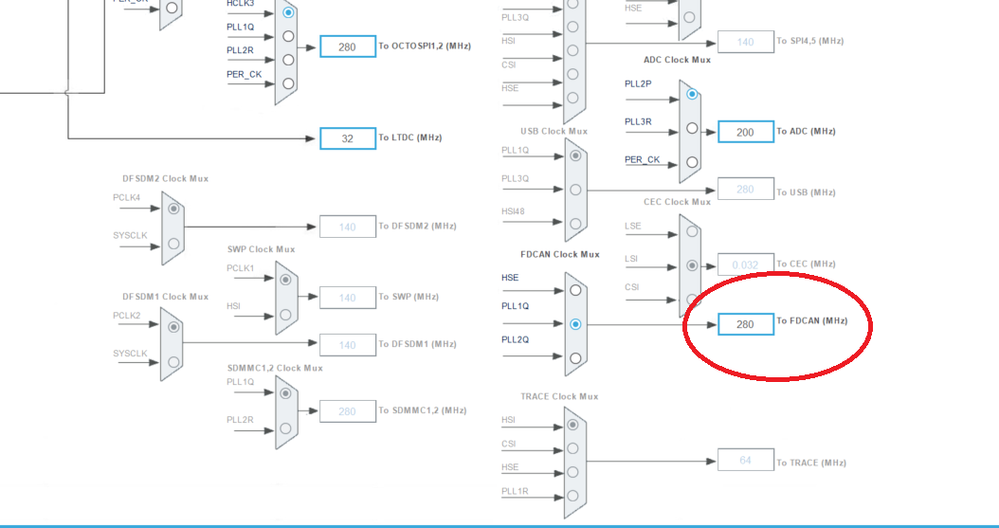Select CSI in SPI4,5 mux
Screen dimensions: 999x528
tap(573, 75)
